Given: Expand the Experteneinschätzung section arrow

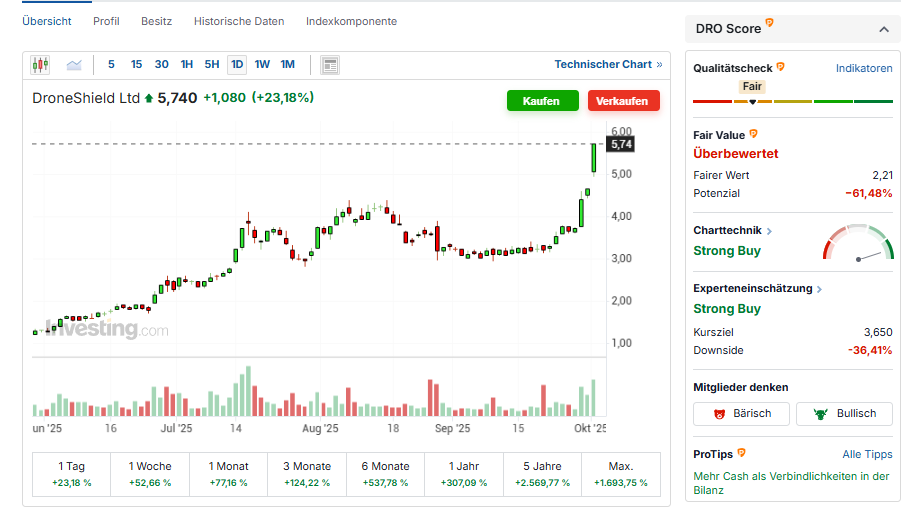Looking at the screenshot, I should click(x=819, y=289).
